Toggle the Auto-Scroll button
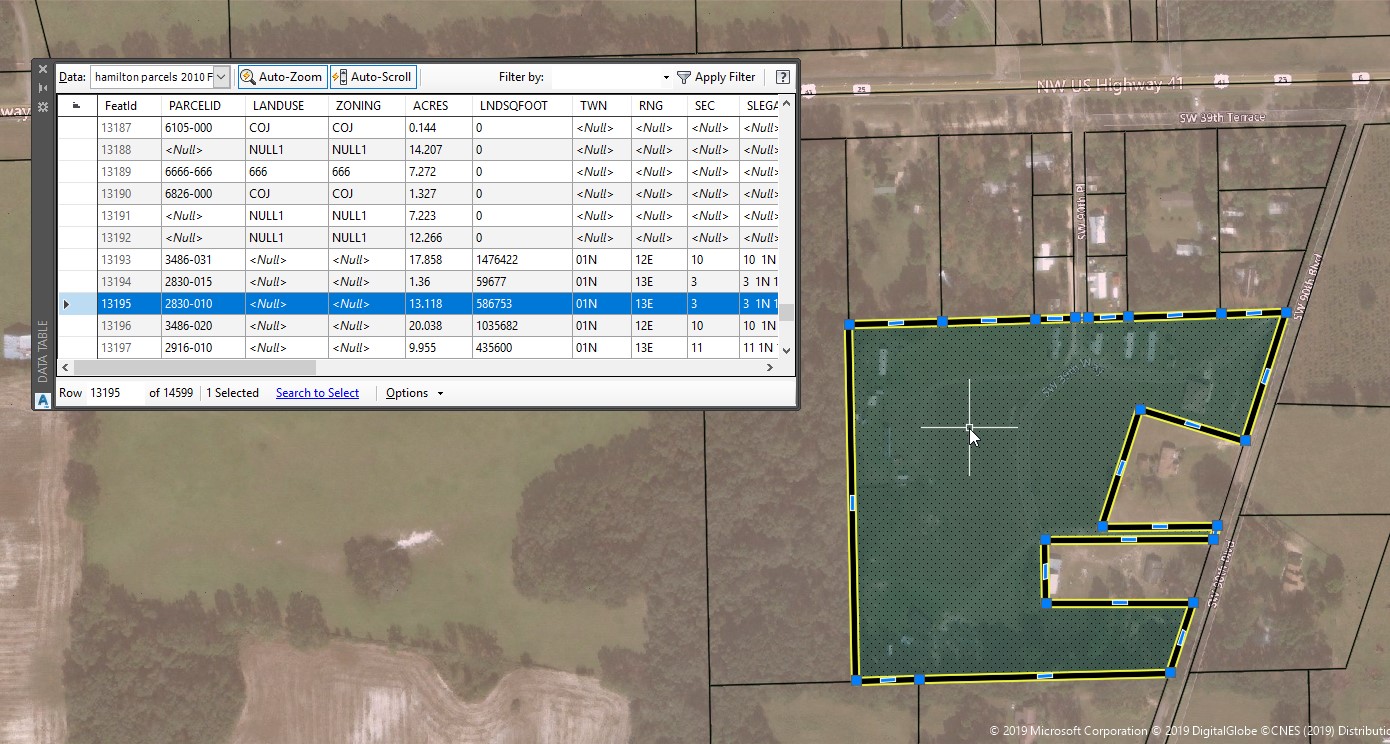 pos(373,77)
